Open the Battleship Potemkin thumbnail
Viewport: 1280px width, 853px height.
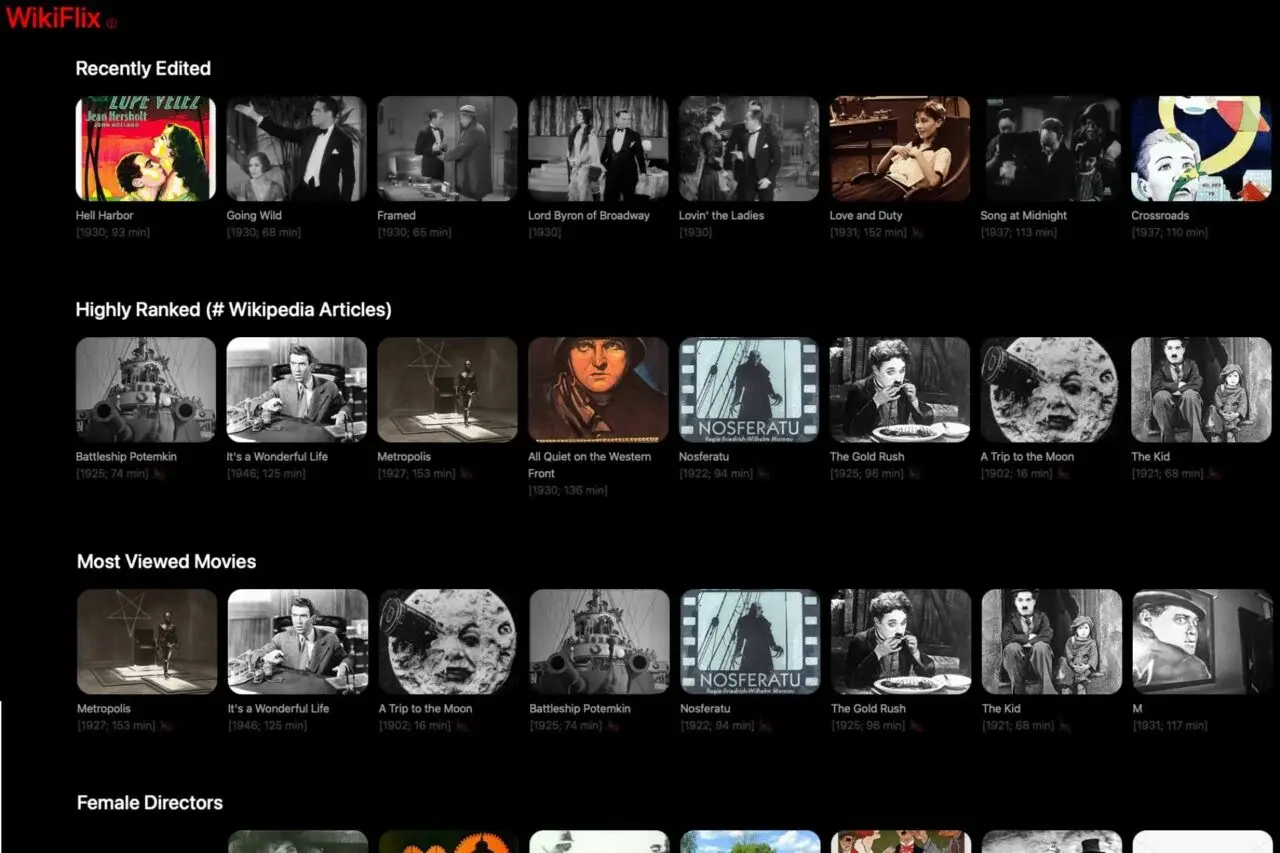[146, 389]
